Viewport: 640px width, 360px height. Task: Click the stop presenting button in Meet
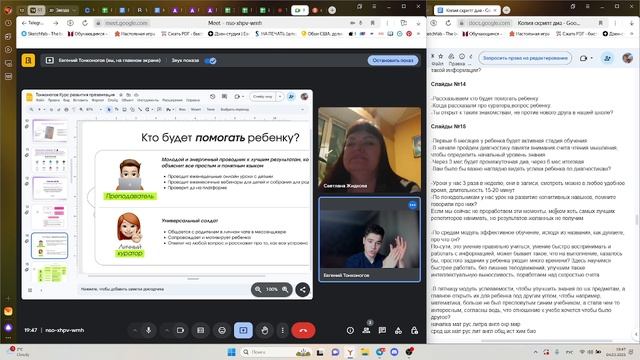pyautogui.click(x=393, y=60)
